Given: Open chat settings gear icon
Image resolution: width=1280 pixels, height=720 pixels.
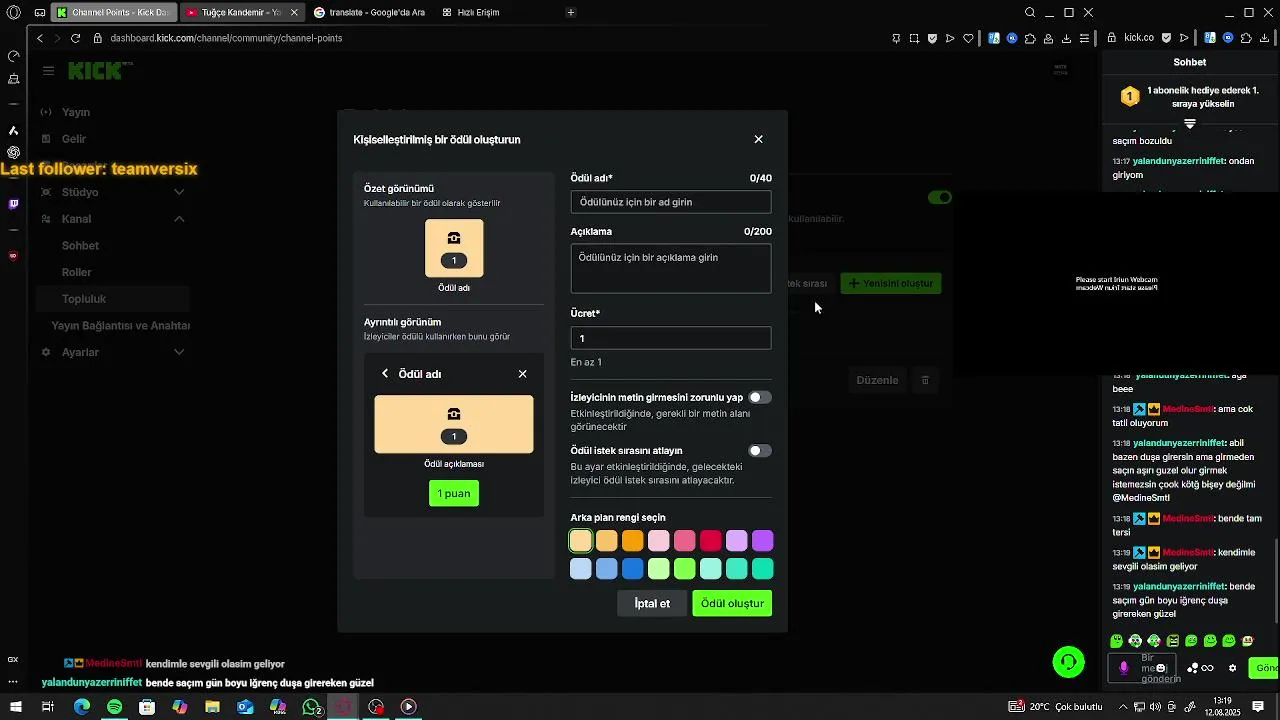Looking at the screenshot, I should 1233,668.
